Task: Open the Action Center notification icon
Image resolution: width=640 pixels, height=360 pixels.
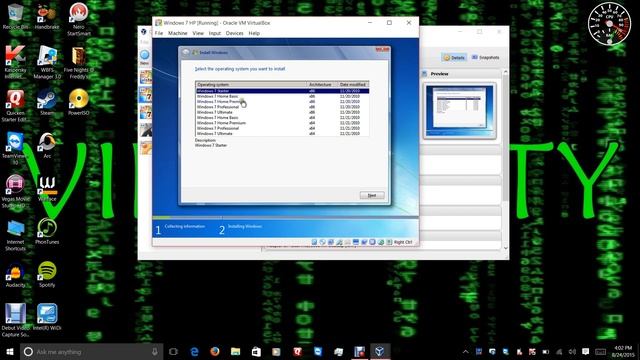Action: (586, 351)
